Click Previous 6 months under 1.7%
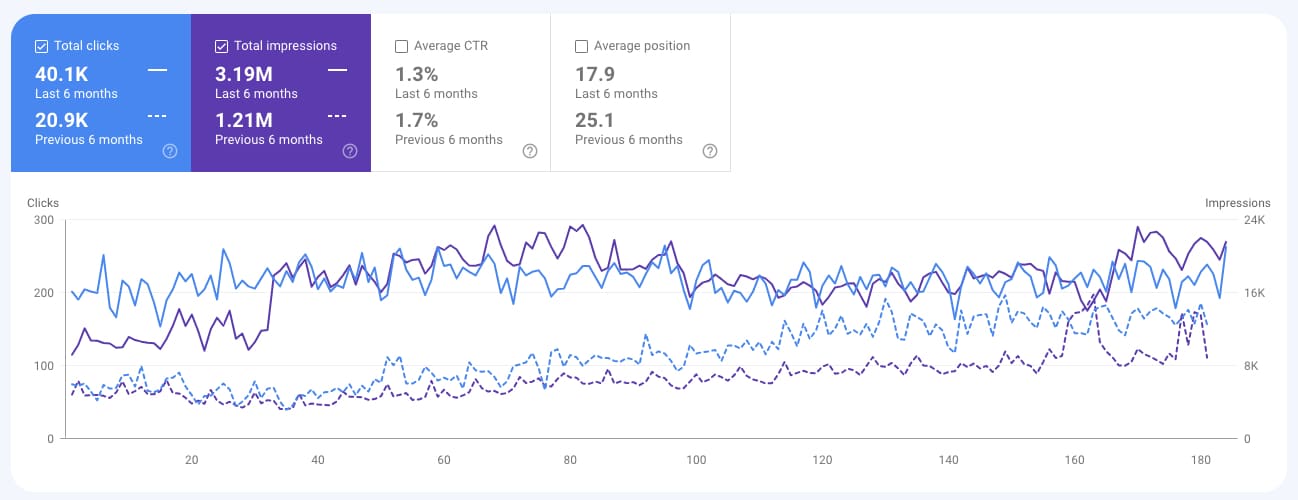The width and height of the screenshot is (1298, 500). (x=449, y=140)
